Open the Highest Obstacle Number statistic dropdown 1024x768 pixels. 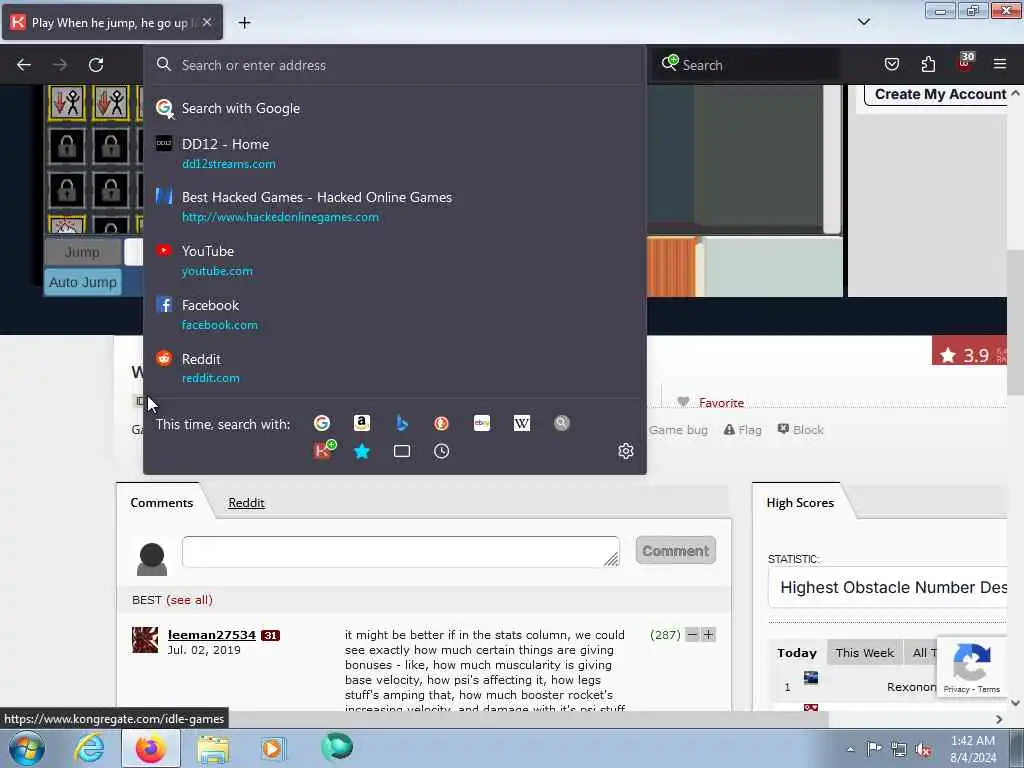coord(888,587)
